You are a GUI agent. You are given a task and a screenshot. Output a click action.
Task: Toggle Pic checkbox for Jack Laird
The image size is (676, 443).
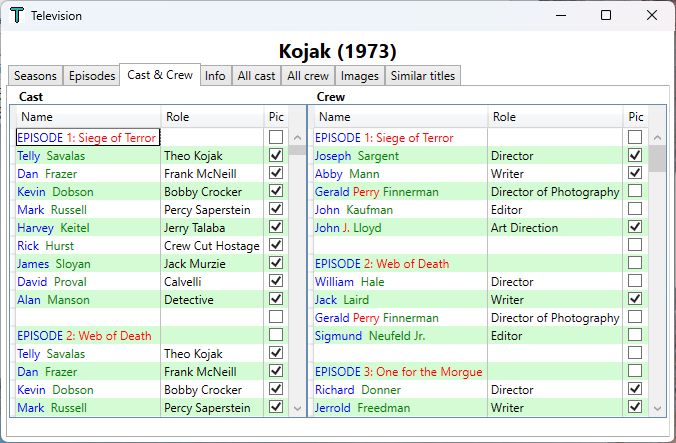(x=635, y=299)
